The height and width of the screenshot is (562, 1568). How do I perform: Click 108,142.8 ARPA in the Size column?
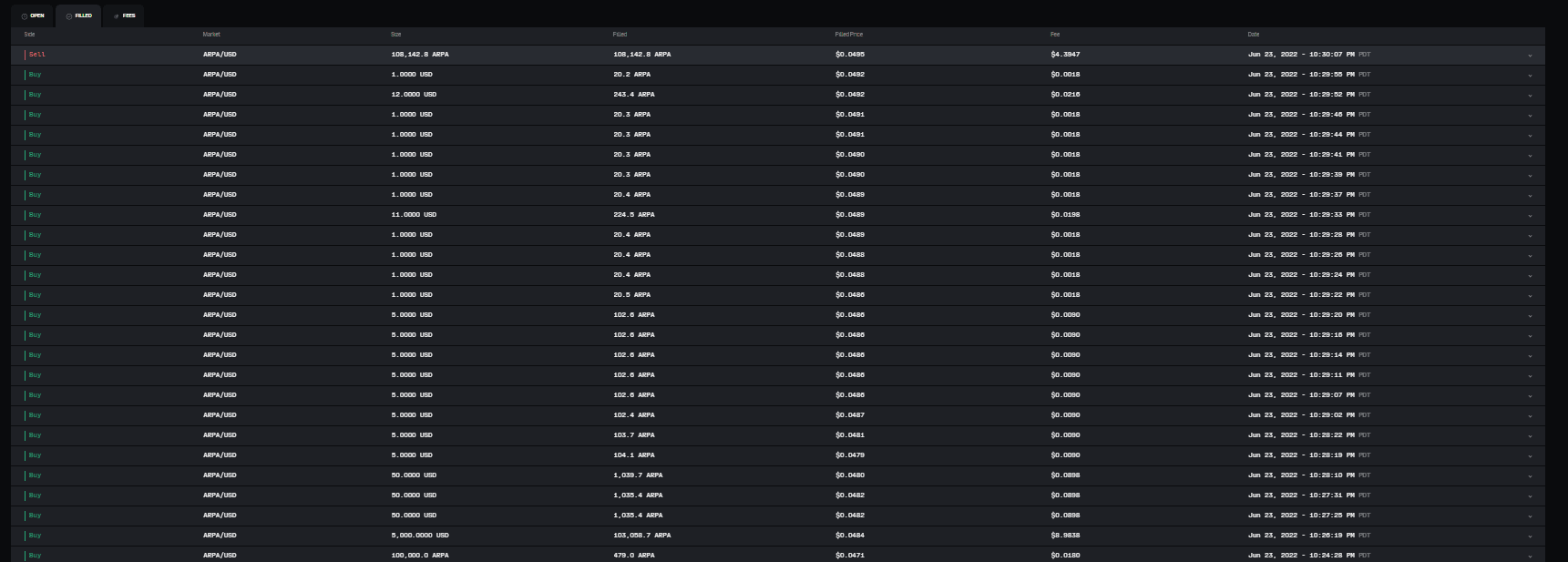coord(420,55)
